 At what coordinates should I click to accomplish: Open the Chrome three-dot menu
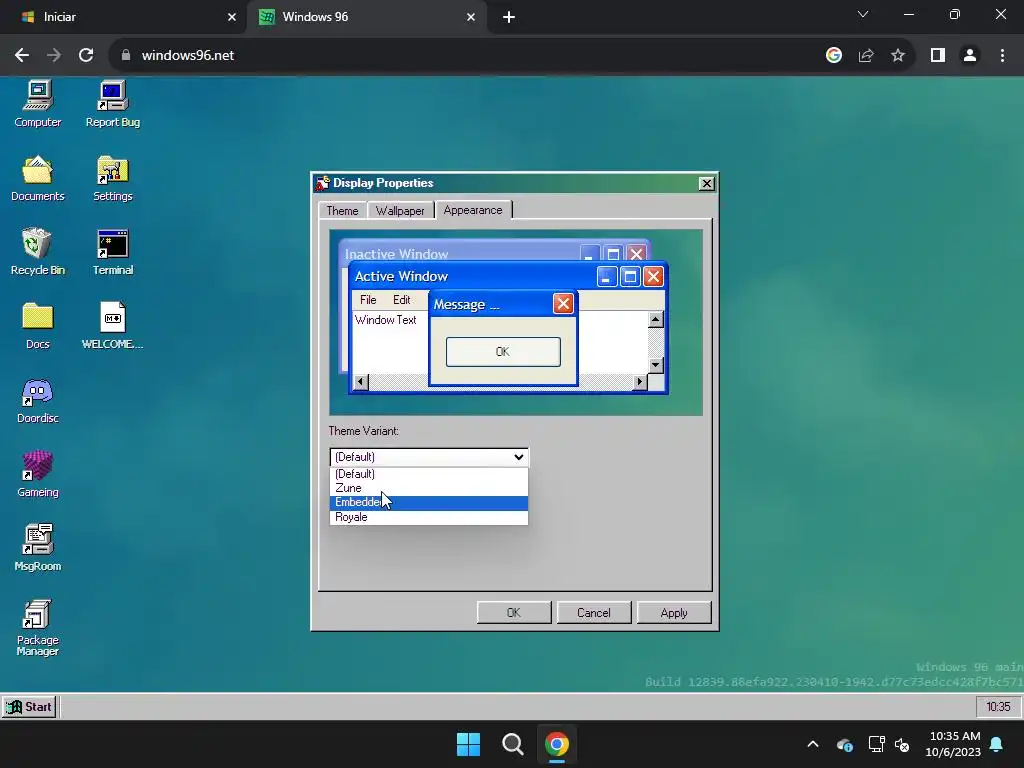pos(1002,56)
